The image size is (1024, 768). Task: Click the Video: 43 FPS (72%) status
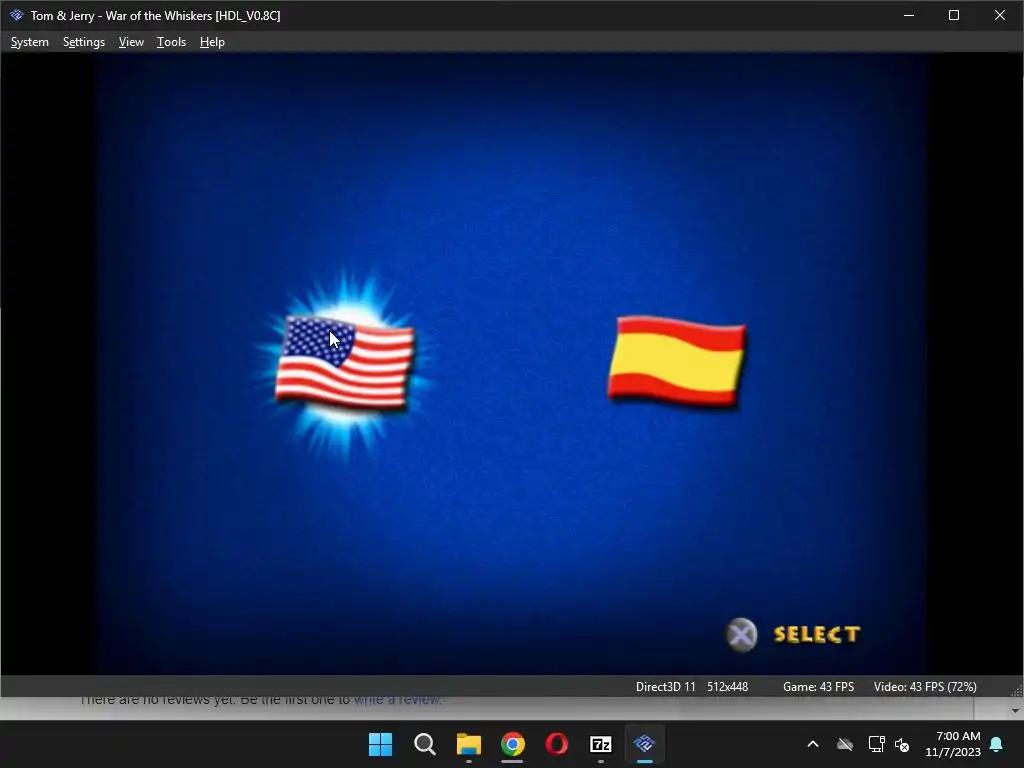[x=925, y=687]
